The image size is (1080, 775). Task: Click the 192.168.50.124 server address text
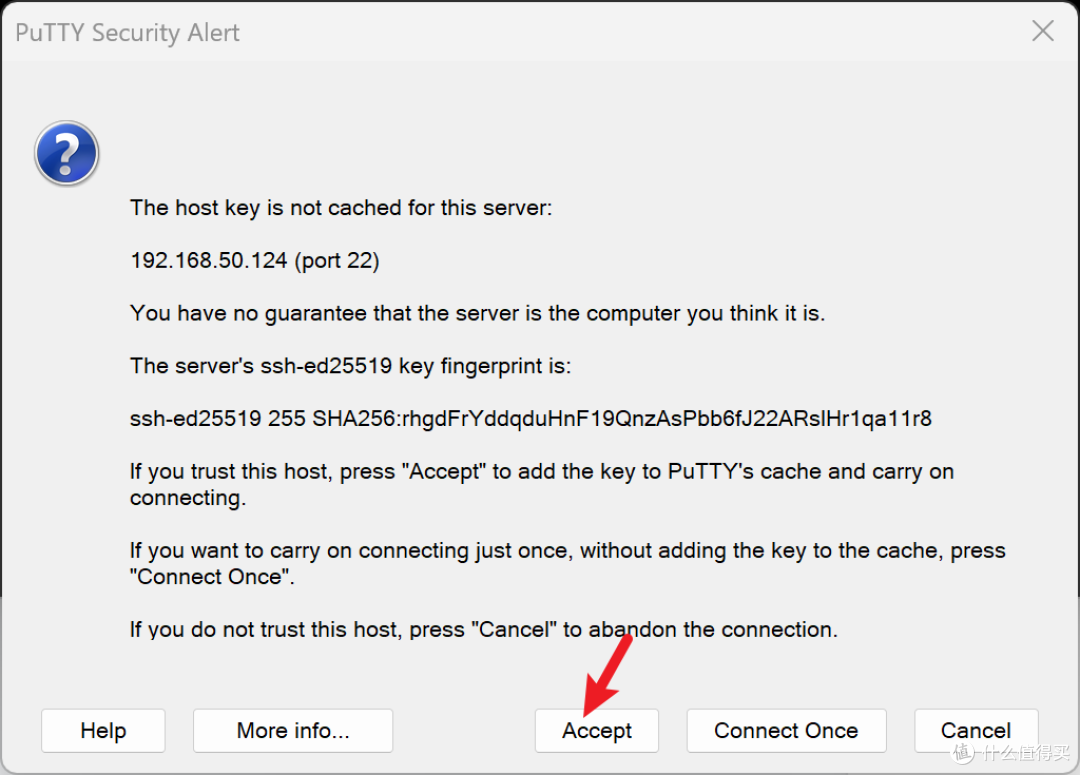(209, 260)
